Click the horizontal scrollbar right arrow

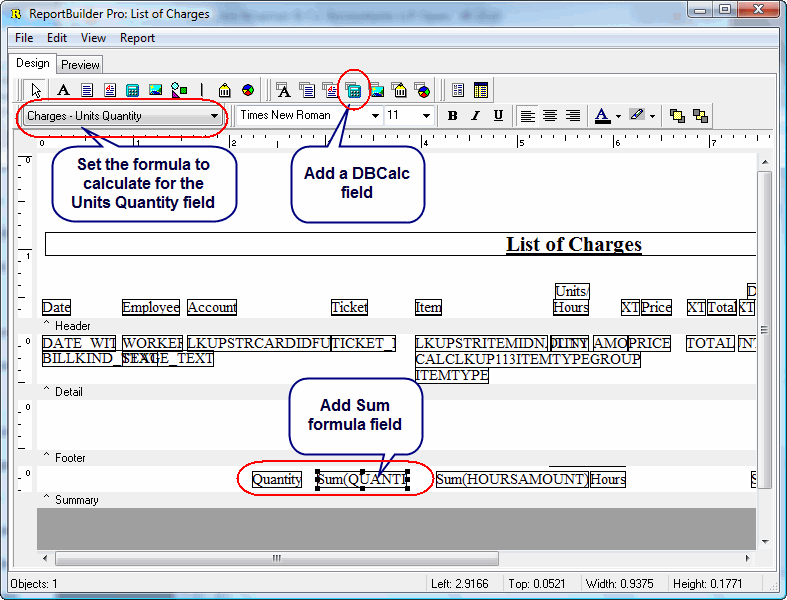click(x=749, y=558)
